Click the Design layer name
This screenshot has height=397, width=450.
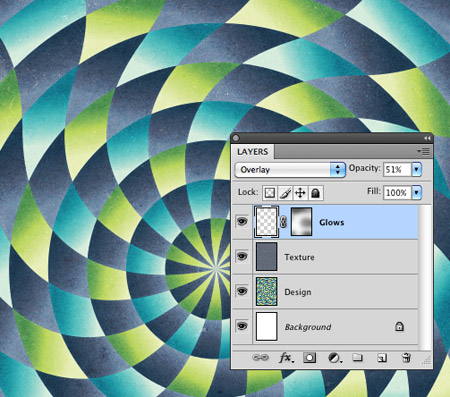(298, 292)
